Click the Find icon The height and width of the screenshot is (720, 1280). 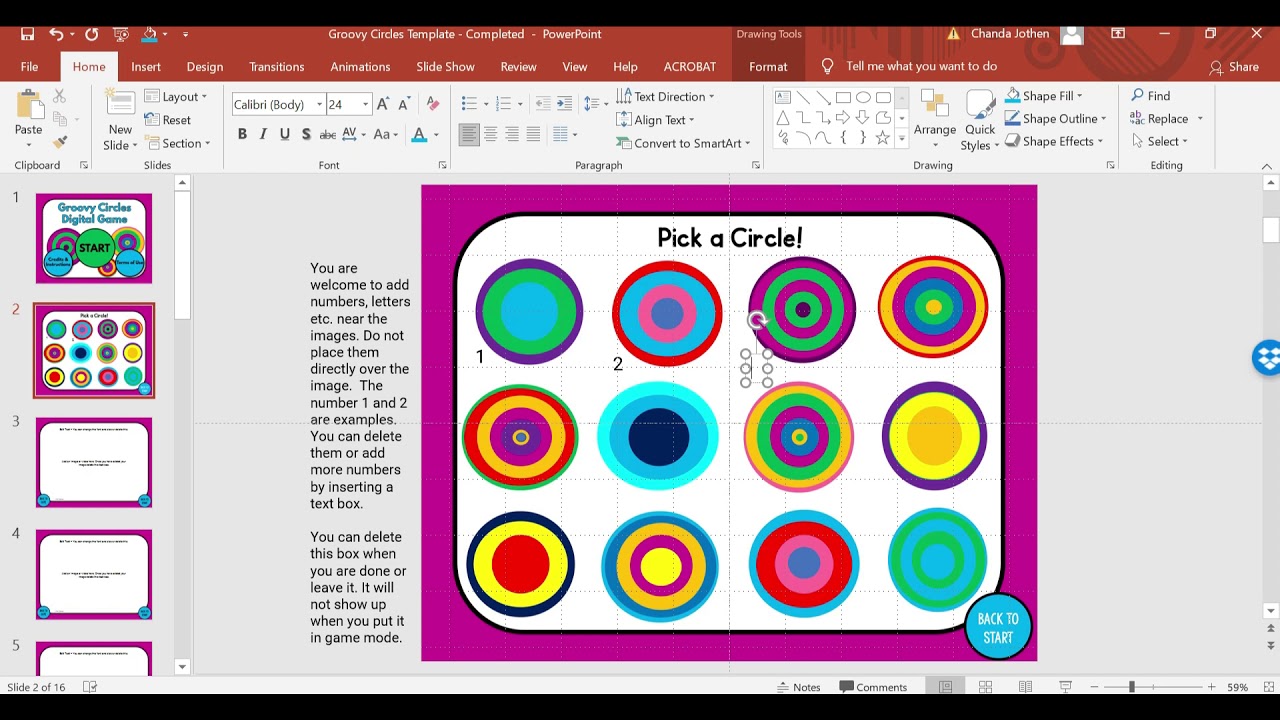pyautogui.click(x=1151, y=95)
